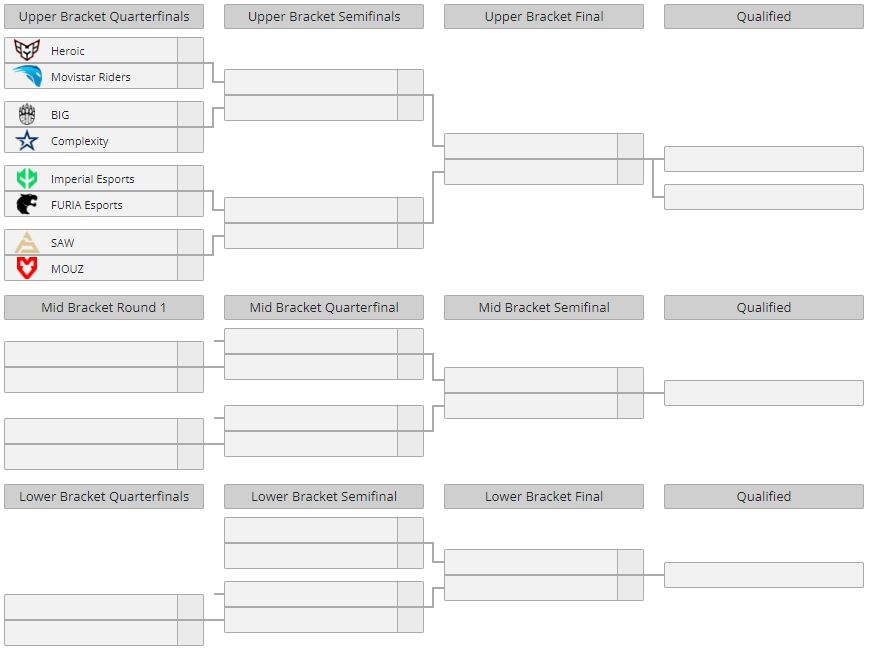Open the FURIA Esports team name link

[x=87, y=205]
